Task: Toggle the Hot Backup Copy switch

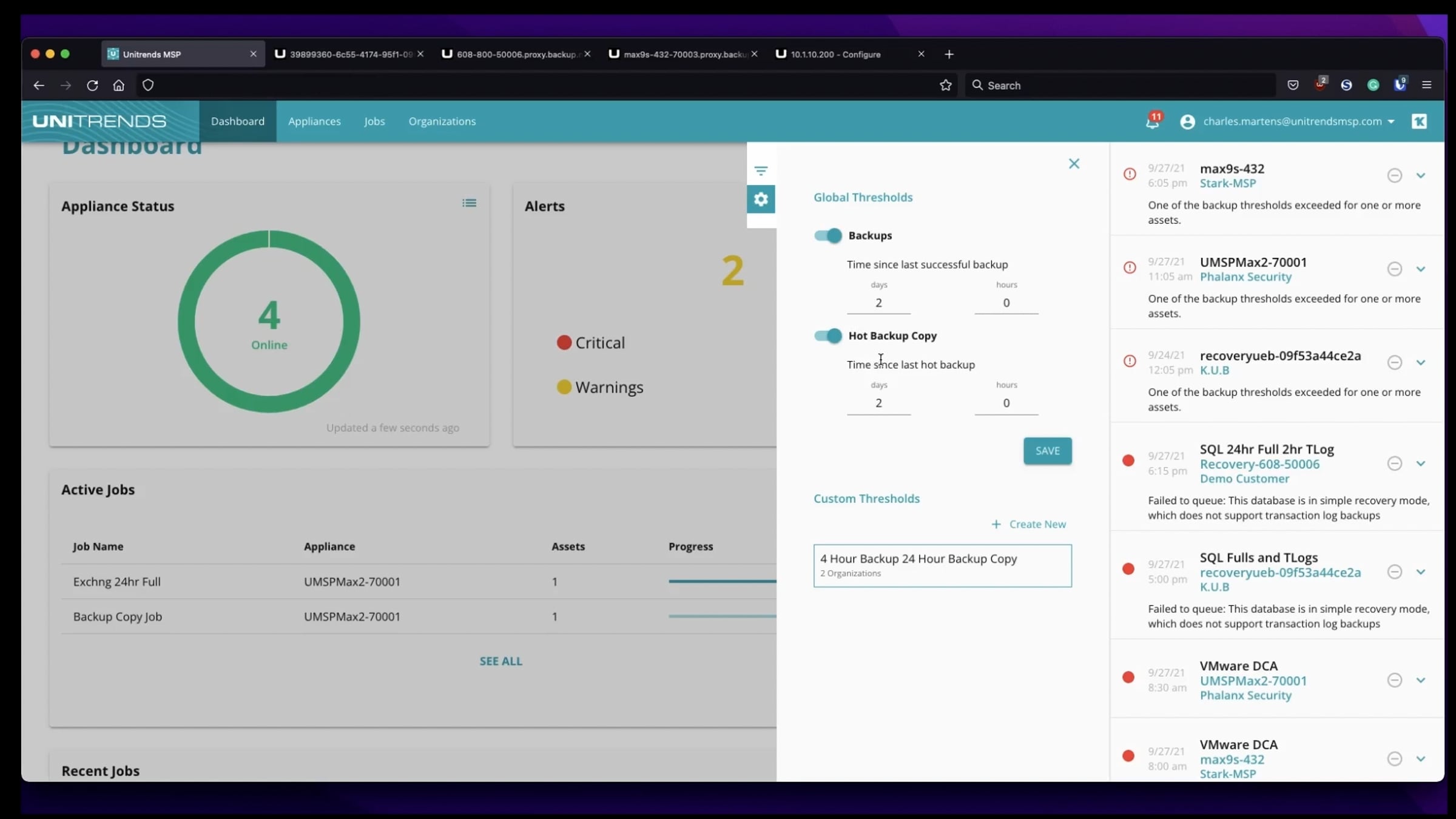Action: [828, 335]
